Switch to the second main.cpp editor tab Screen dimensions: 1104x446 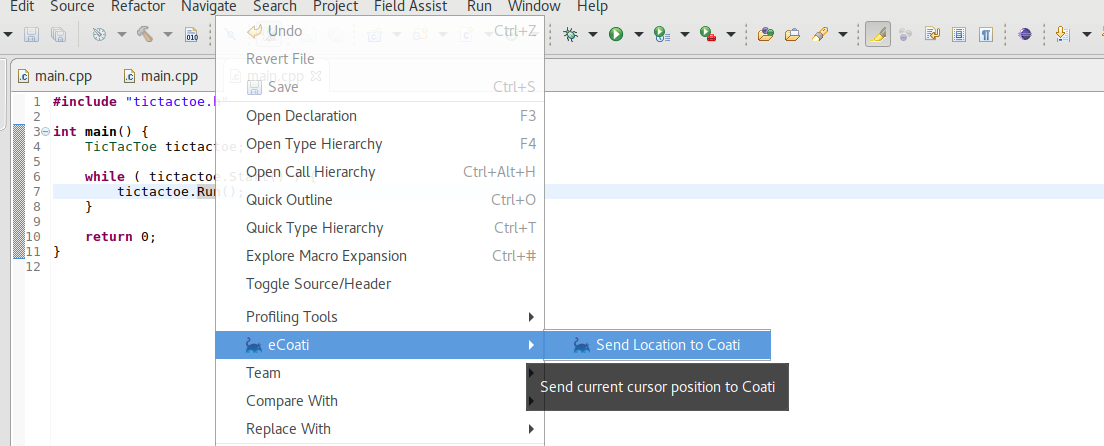pos(161,76)
